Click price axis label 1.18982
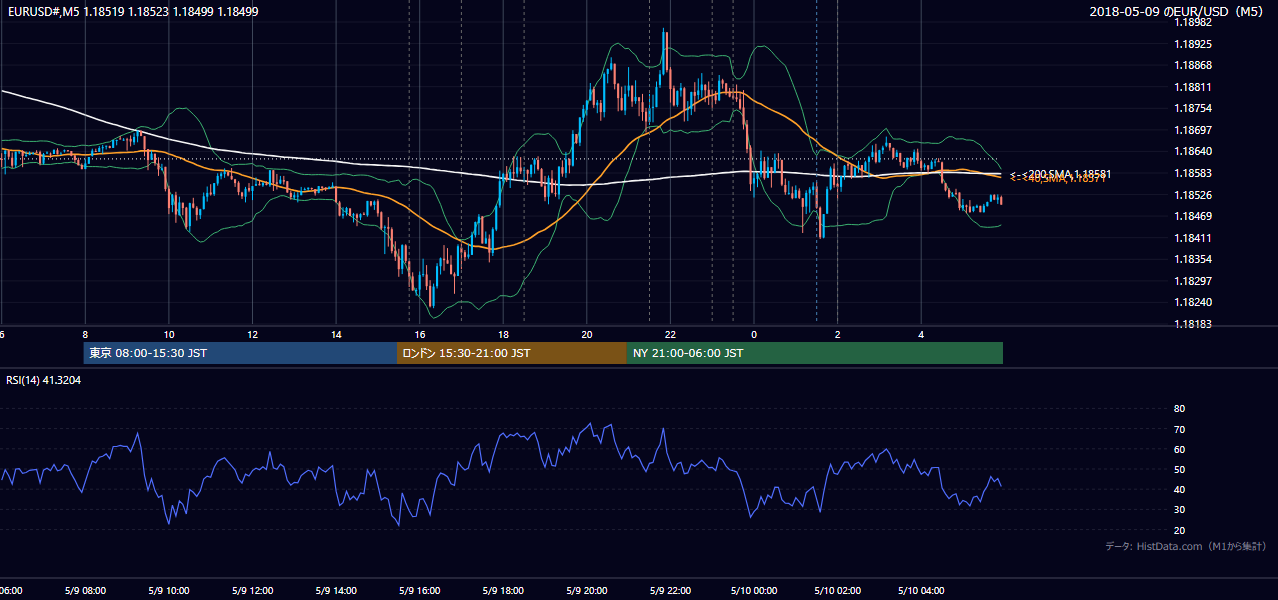The image size is (1278, 600). [x=1193, y=23]
